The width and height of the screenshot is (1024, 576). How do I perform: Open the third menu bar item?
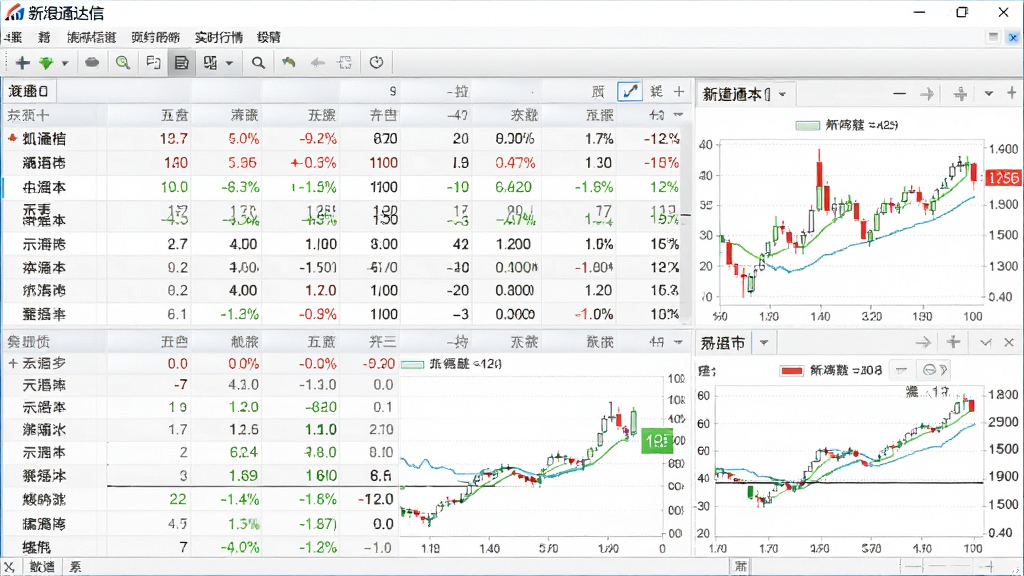pyautogui.click(x=91, y=37)
